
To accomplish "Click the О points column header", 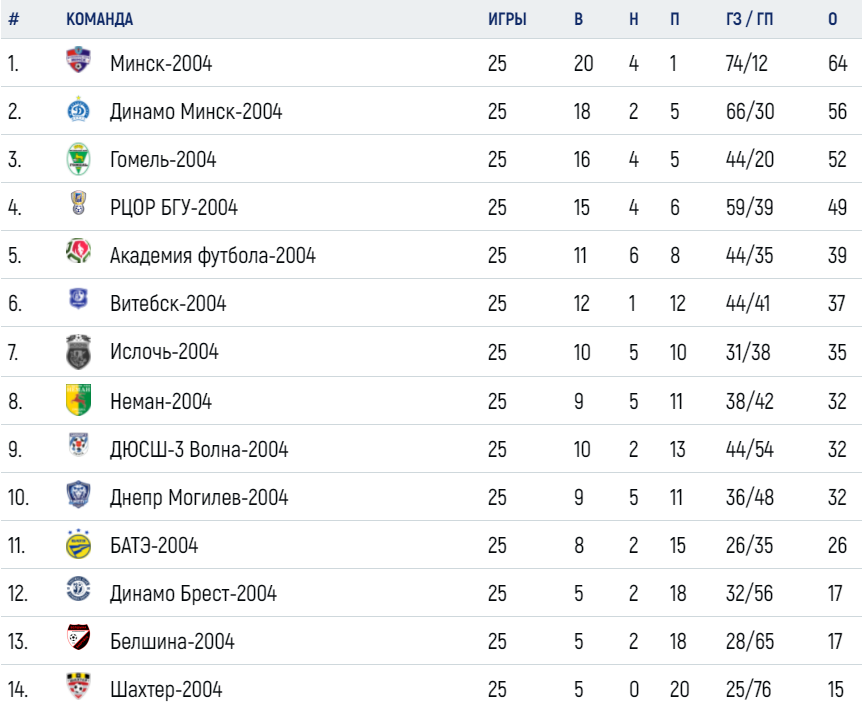I will click(833, 19).
